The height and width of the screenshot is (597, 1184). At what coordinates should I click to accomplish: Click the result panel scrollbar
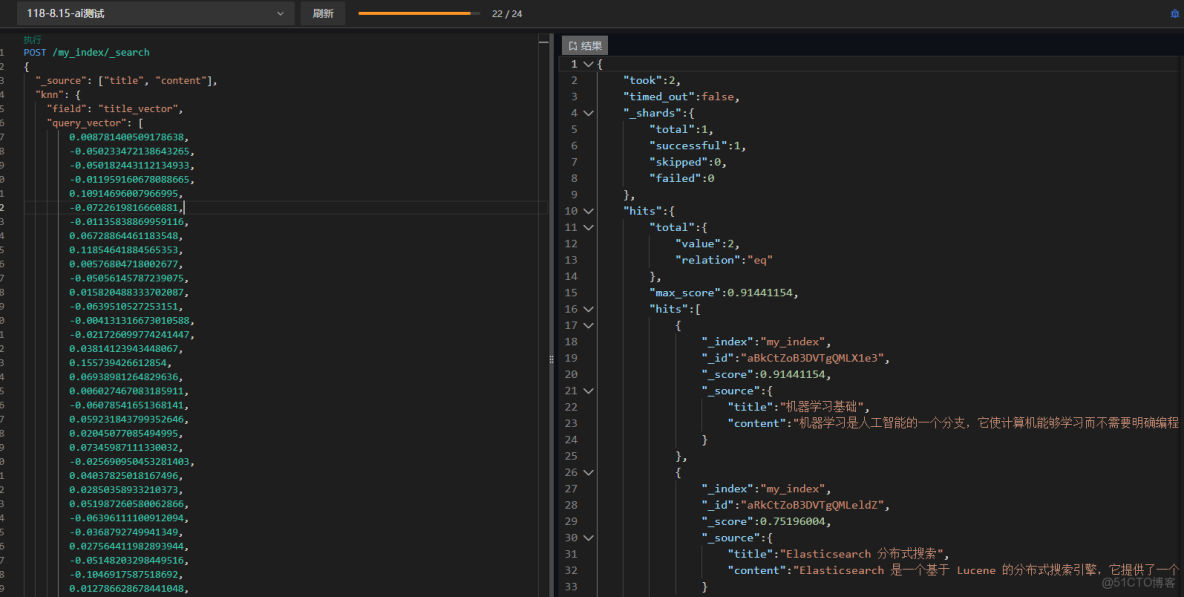tap(1180, 200)
